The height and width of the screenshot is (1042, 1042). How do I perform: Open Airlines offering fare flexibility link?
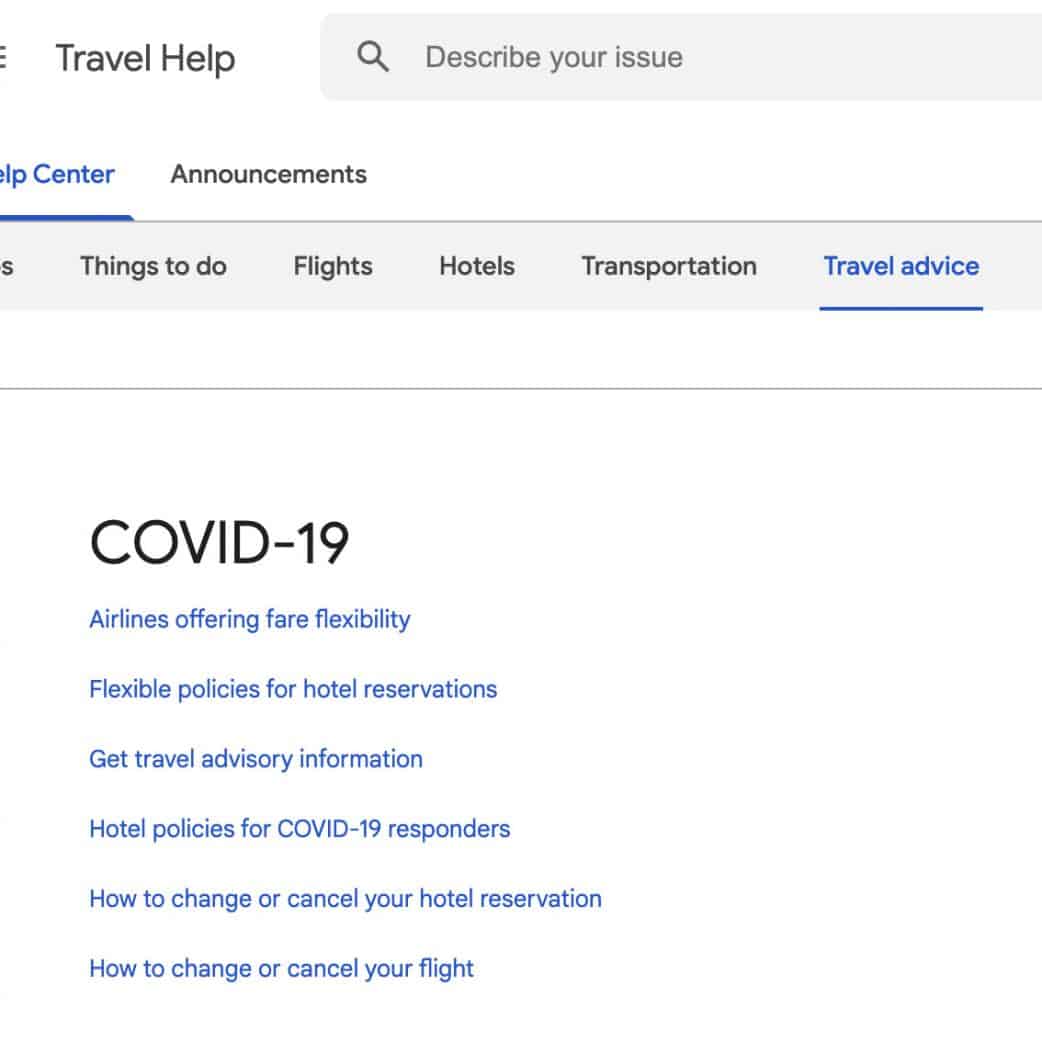(x=250, y=619)
